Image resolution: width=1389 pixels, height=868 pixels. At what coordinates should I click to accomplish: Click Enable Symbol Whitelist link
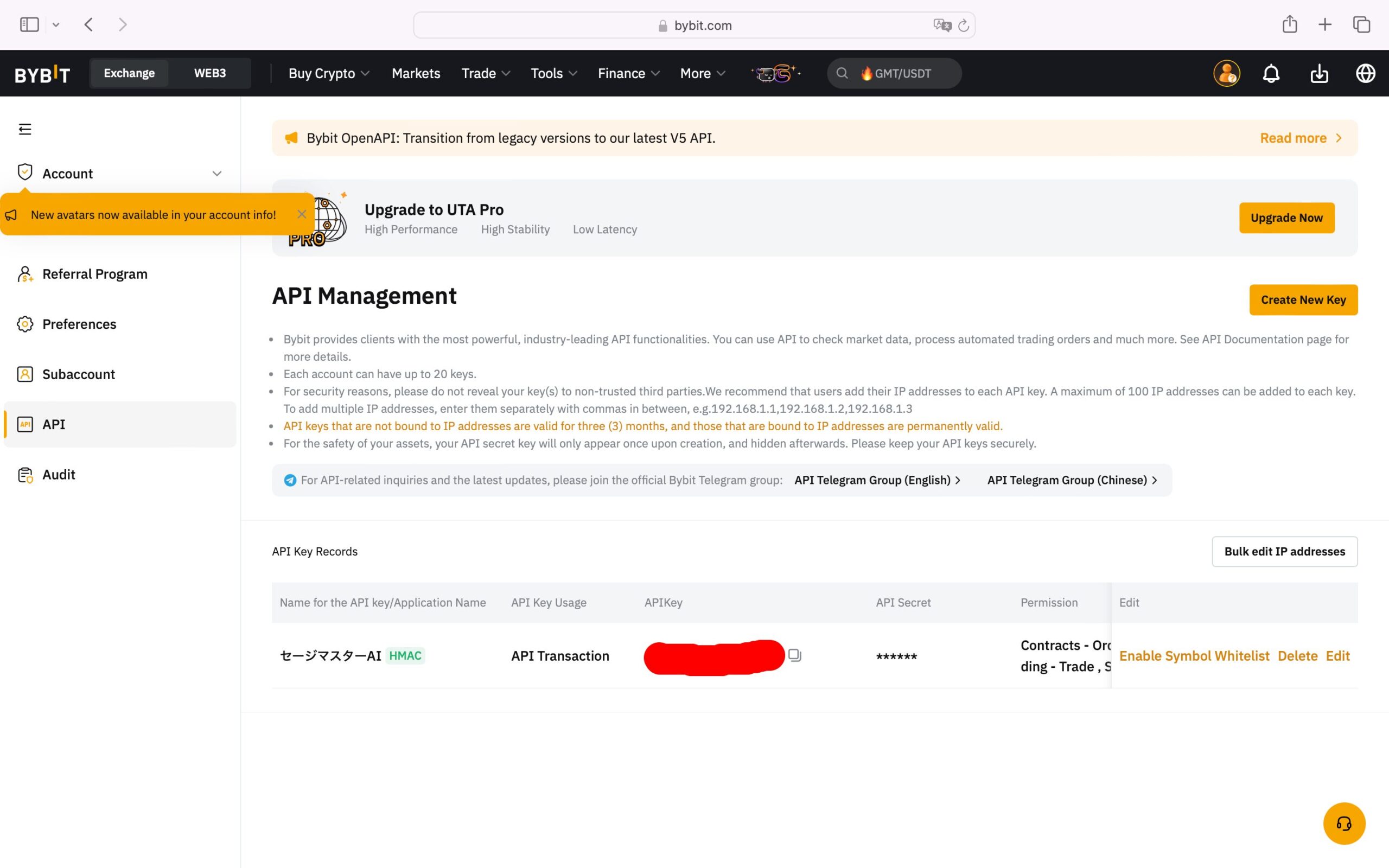(x=1194, y=655)
